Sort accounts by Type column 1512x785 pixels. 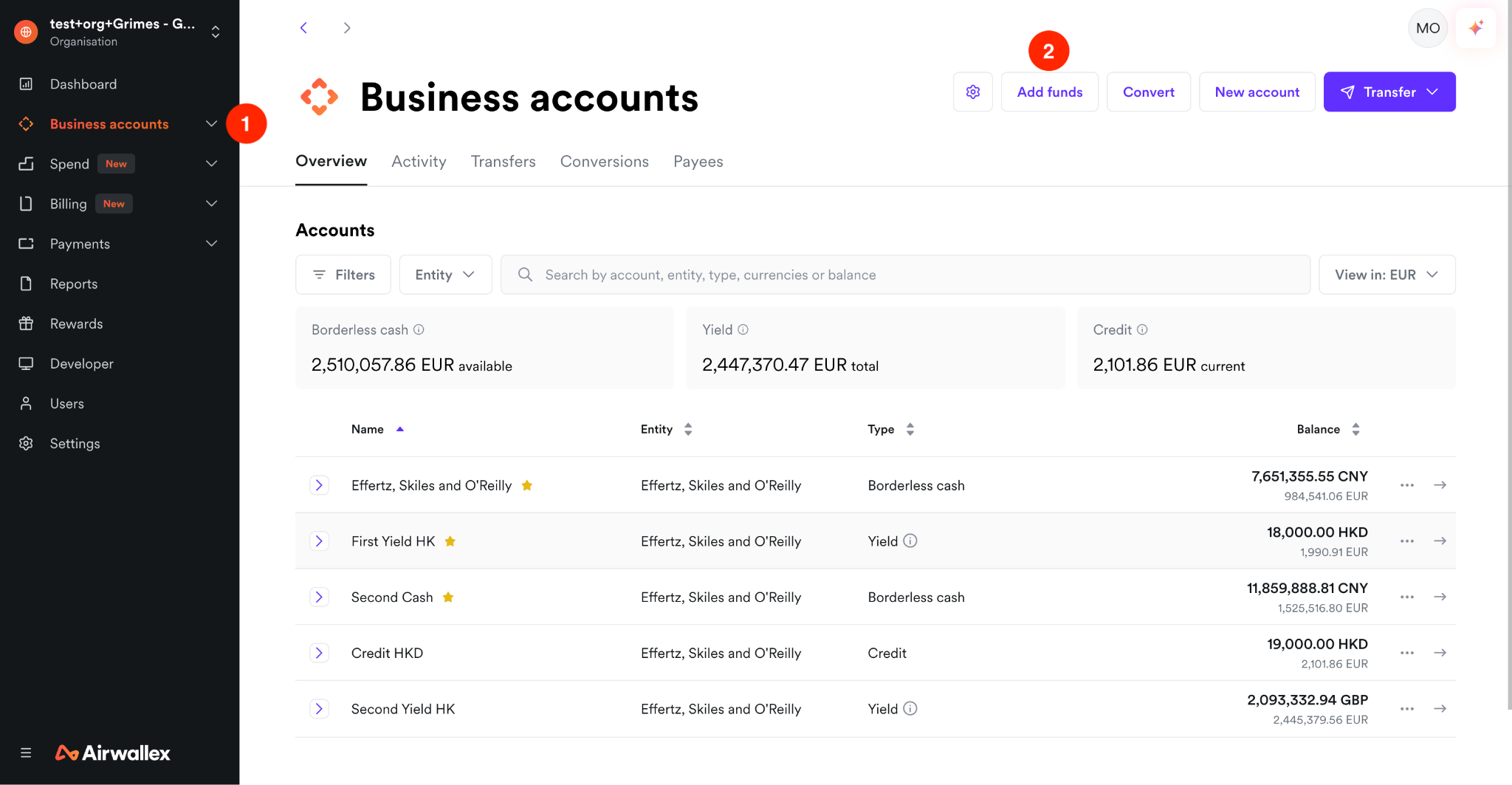click(x=891, y=429)
